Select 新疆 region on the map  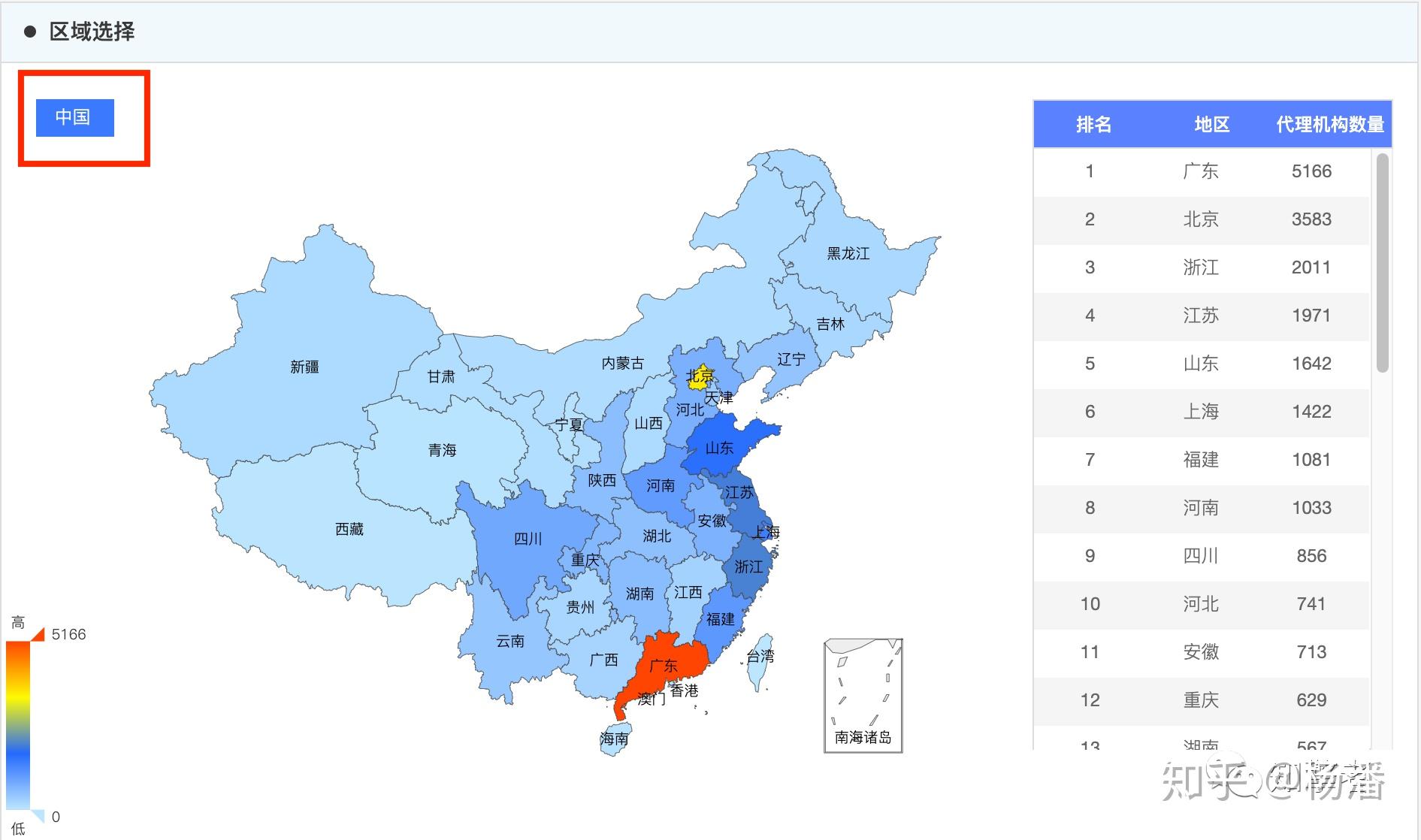(304, 366)
